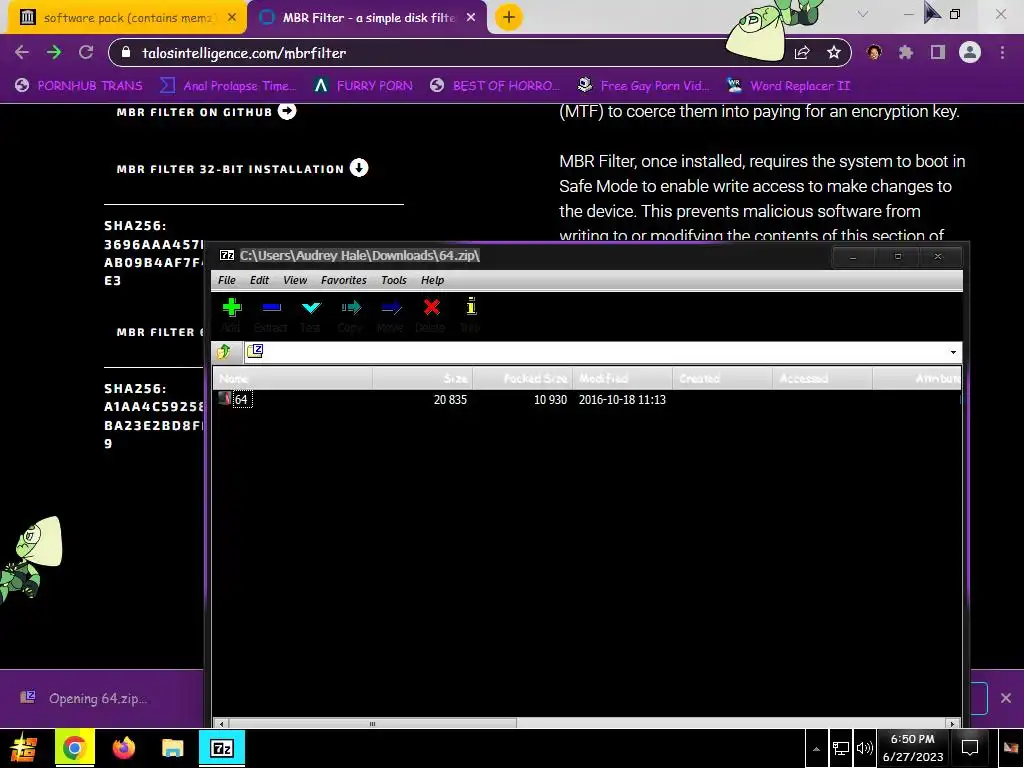This screenshot has width=1024, height=768.
Task: Open File Explorer from the taskbar
Action: tap(173, 748)
